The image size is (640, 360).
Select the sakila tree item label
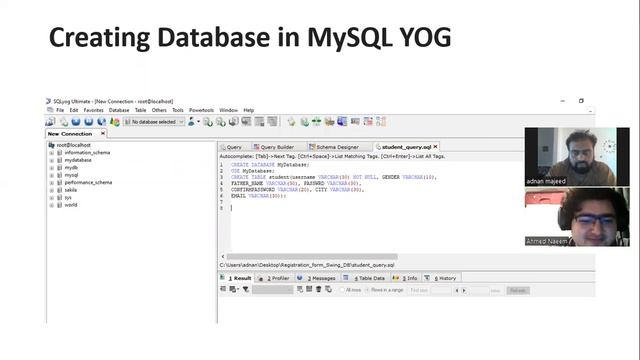coord(71,190)
